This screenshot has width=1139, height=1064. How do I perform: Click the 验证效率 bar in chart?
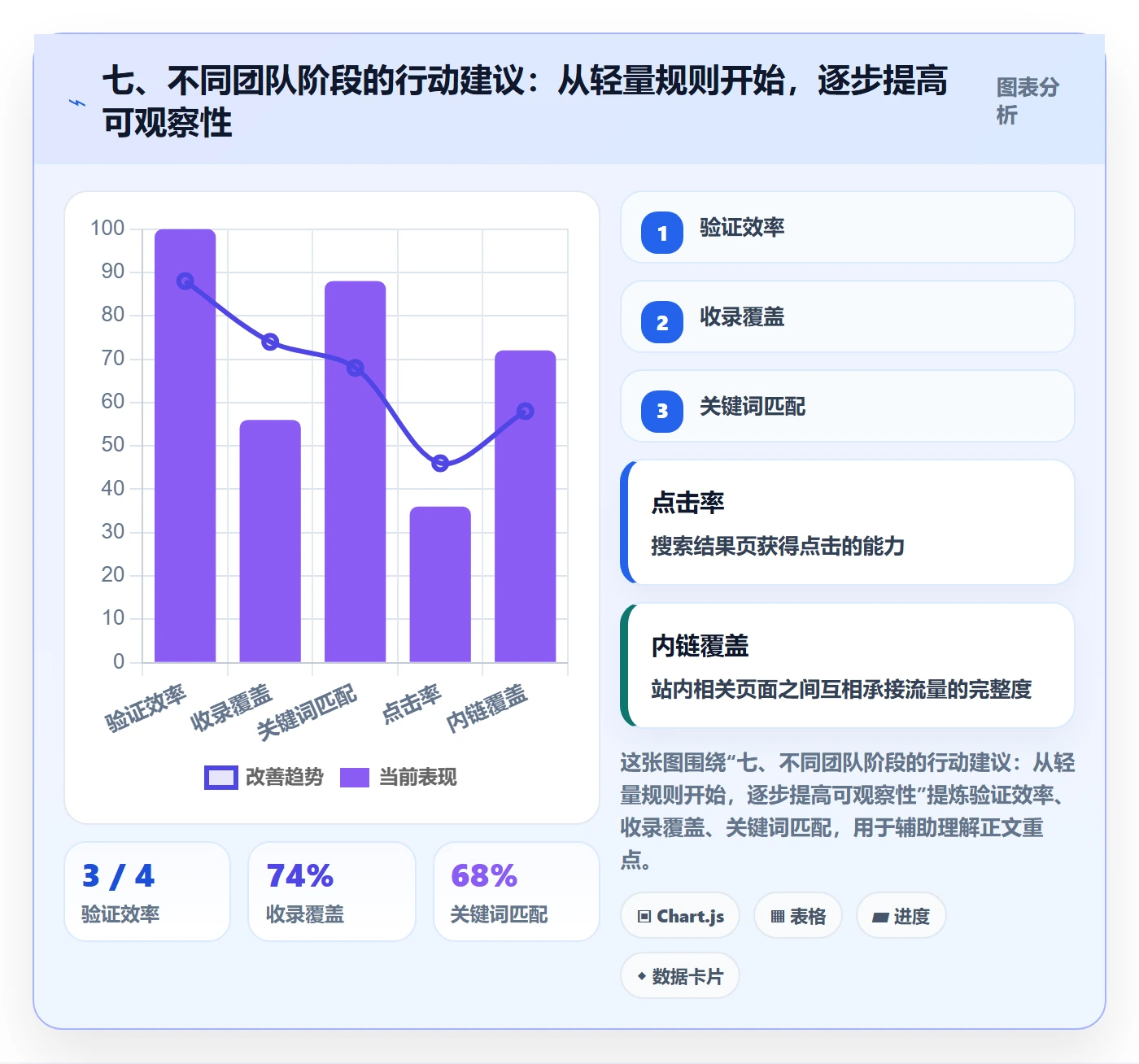[x=185, y=446]
